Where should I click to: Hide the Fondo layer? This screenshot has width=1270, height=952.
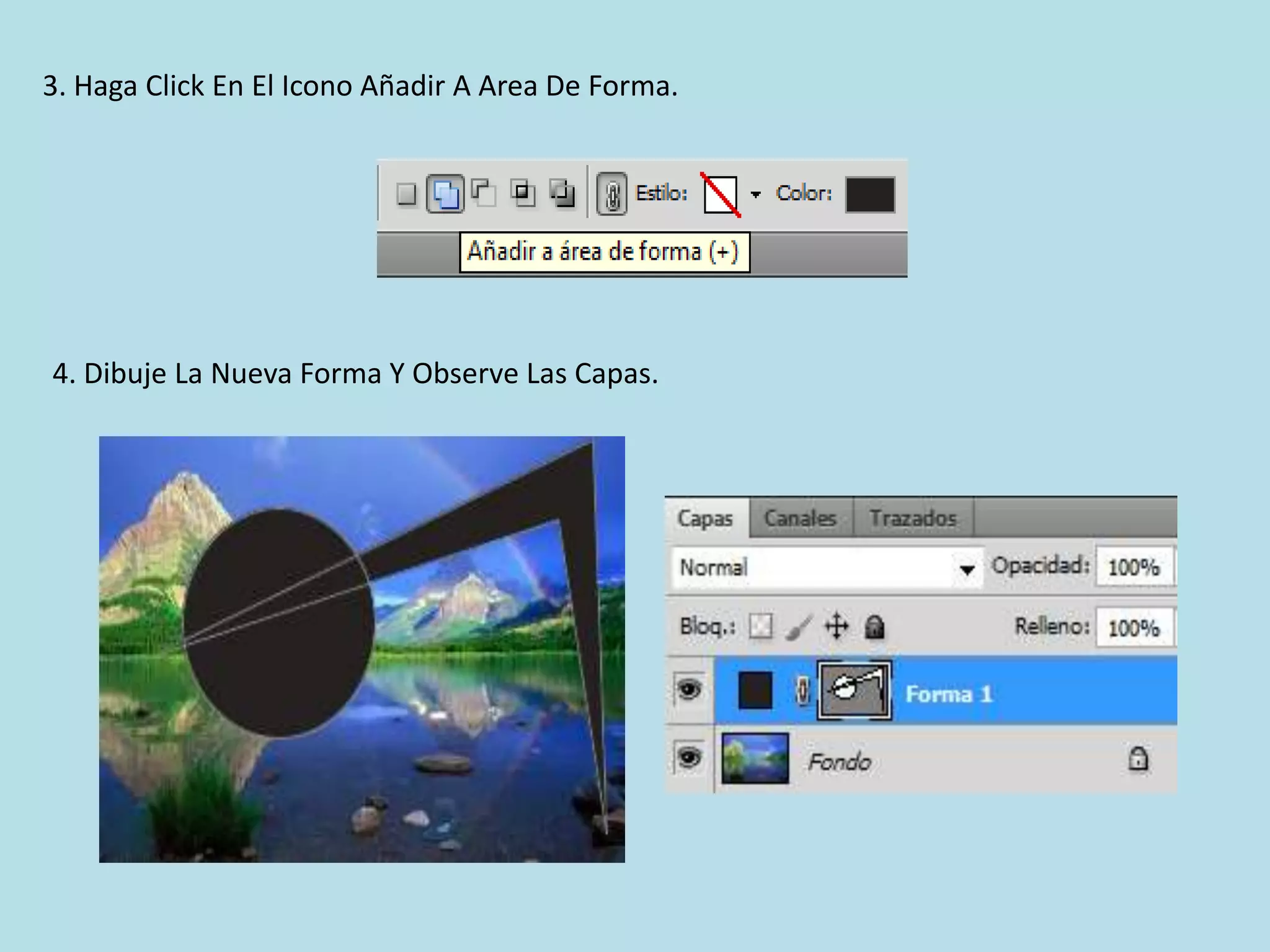click(690, 757)
